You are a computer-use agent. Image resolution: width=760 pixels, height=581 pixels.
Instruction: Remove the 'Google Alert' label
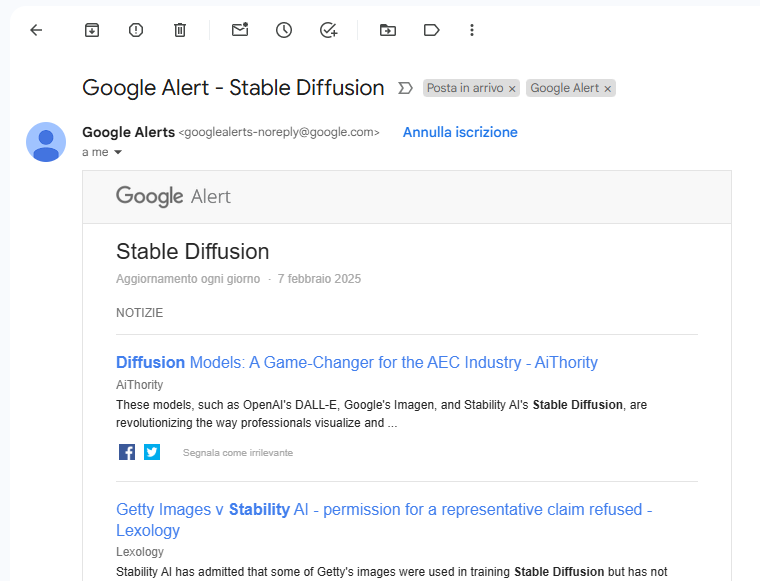point(607,89)
